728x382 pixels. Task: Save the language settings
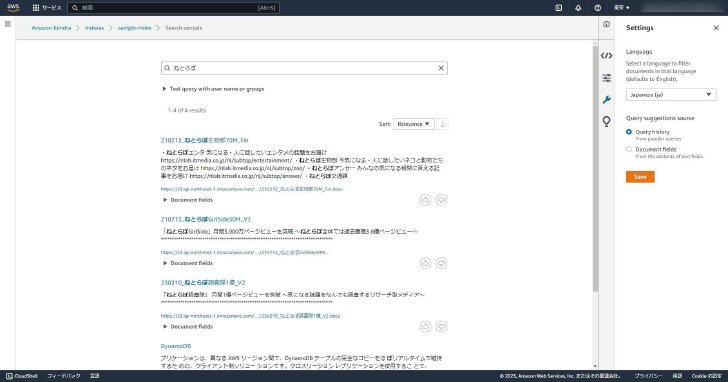pos(640,177)
